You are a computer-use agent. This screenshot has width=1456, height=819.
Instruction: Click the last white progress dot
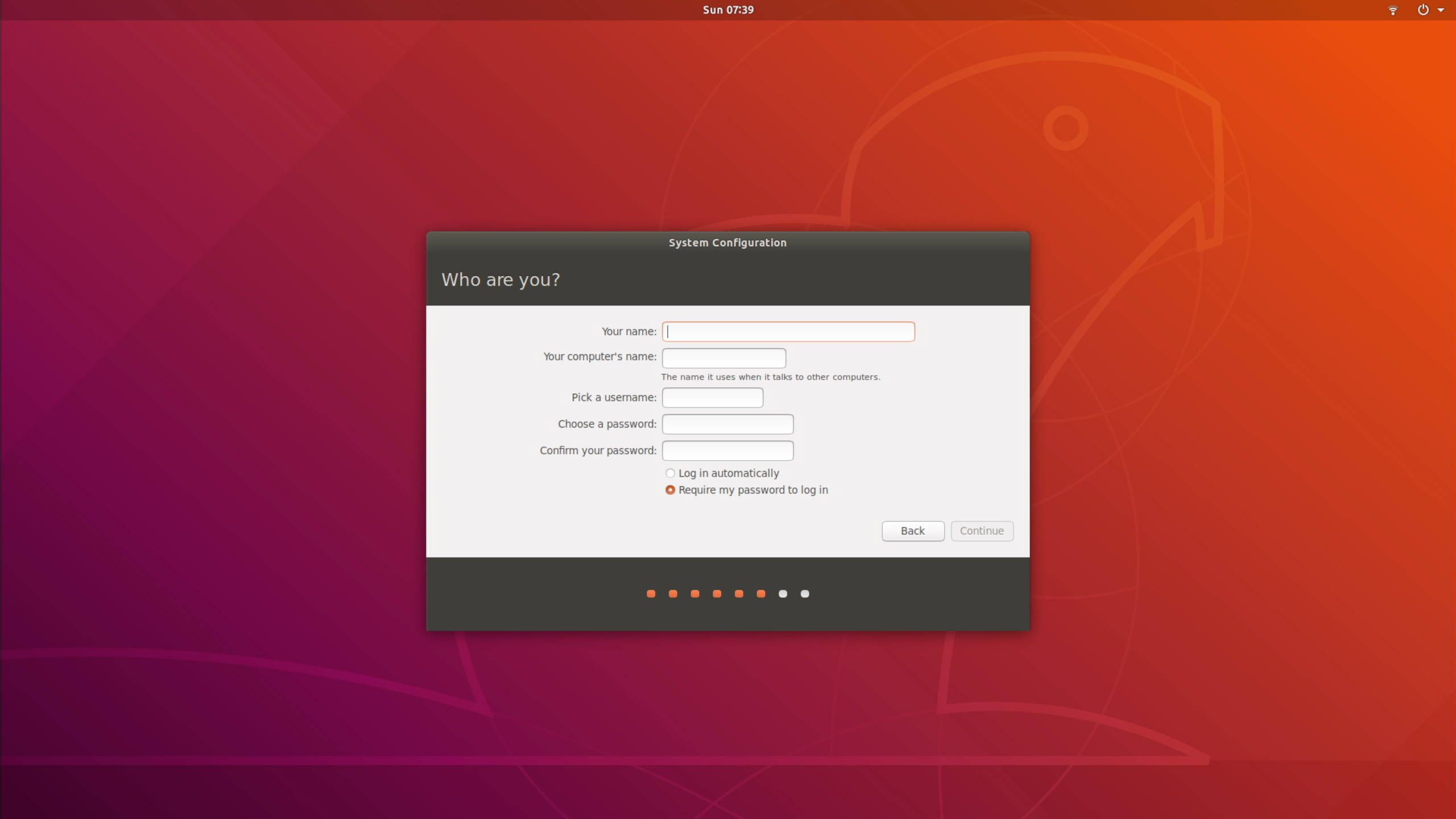tap(805, 594)
